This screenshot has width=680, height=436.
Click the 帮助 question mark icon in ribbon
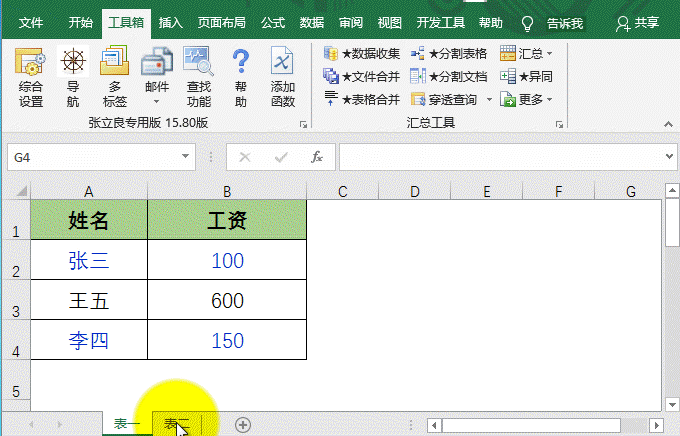click(240, 78)
